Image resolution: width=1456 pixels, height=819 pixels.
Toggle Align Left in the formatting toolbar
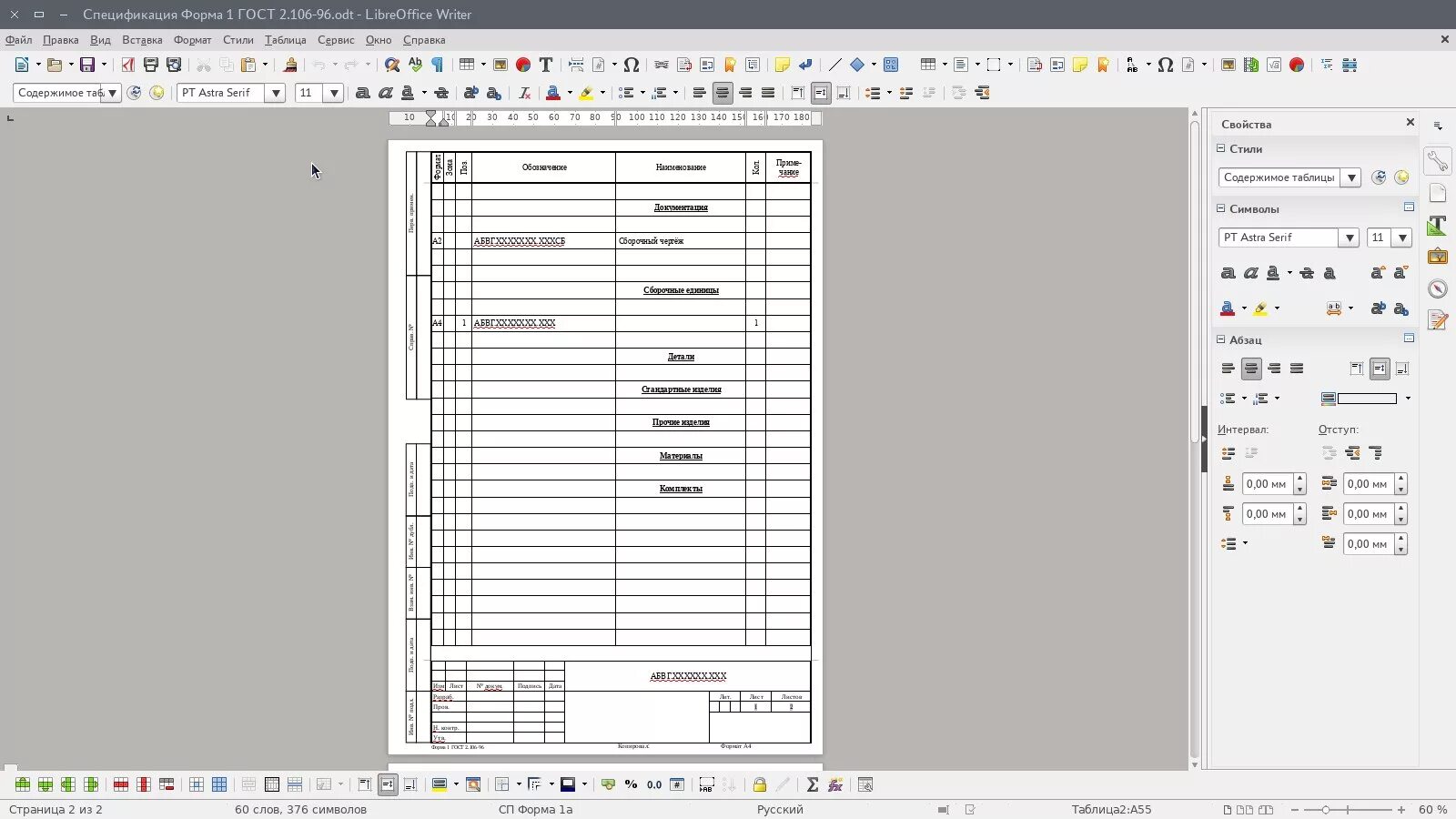(700, 93)
